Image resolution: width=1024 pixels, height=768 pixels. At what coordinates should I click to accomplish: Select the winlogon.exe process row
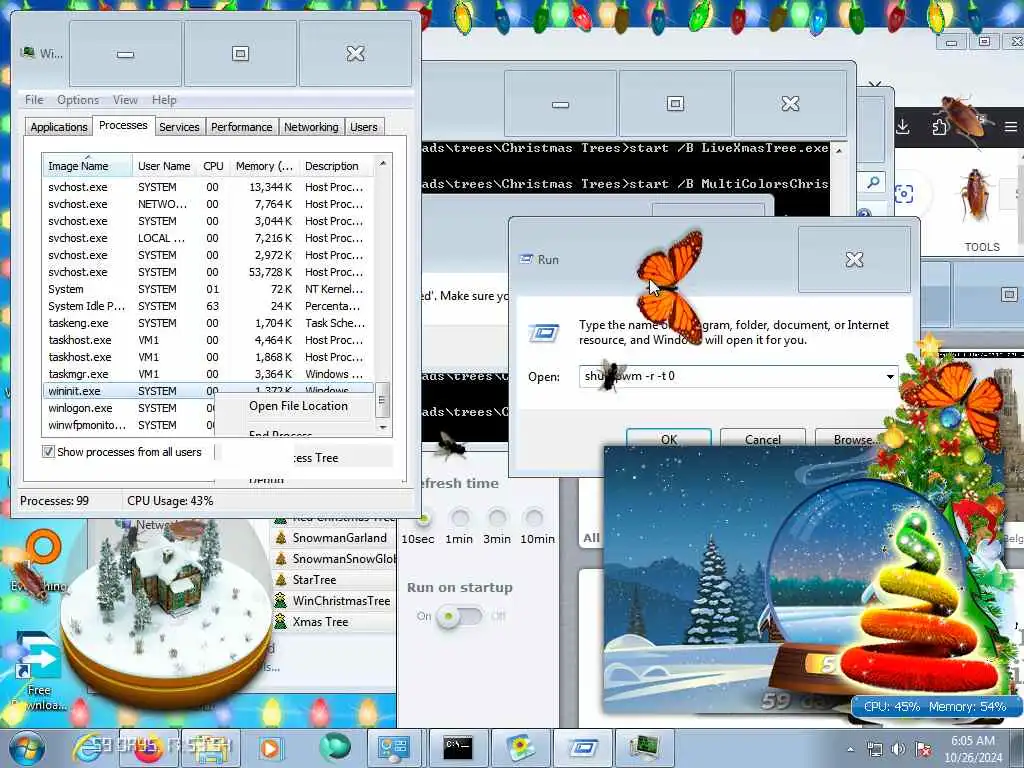[127, 408]
